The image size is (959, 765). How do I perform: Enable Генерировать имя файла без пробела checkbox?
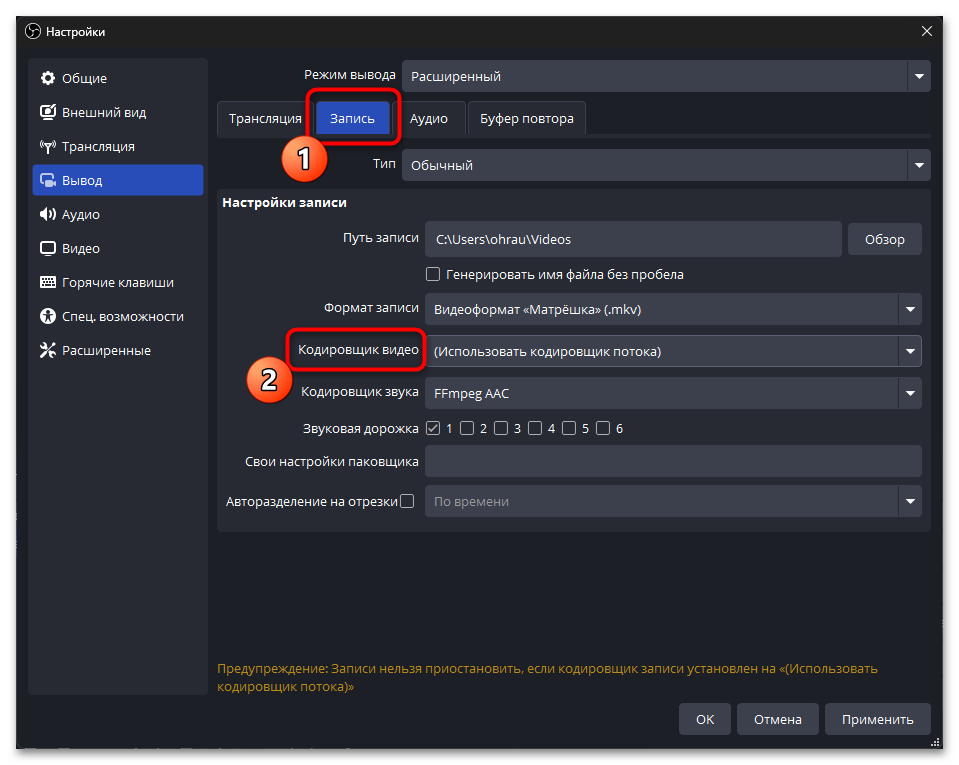433,274
